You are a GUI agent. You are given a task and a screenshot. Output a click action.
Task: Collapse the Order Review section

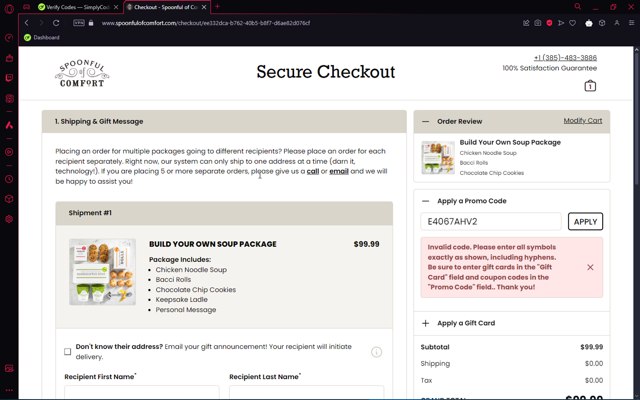tap(425, 121)
